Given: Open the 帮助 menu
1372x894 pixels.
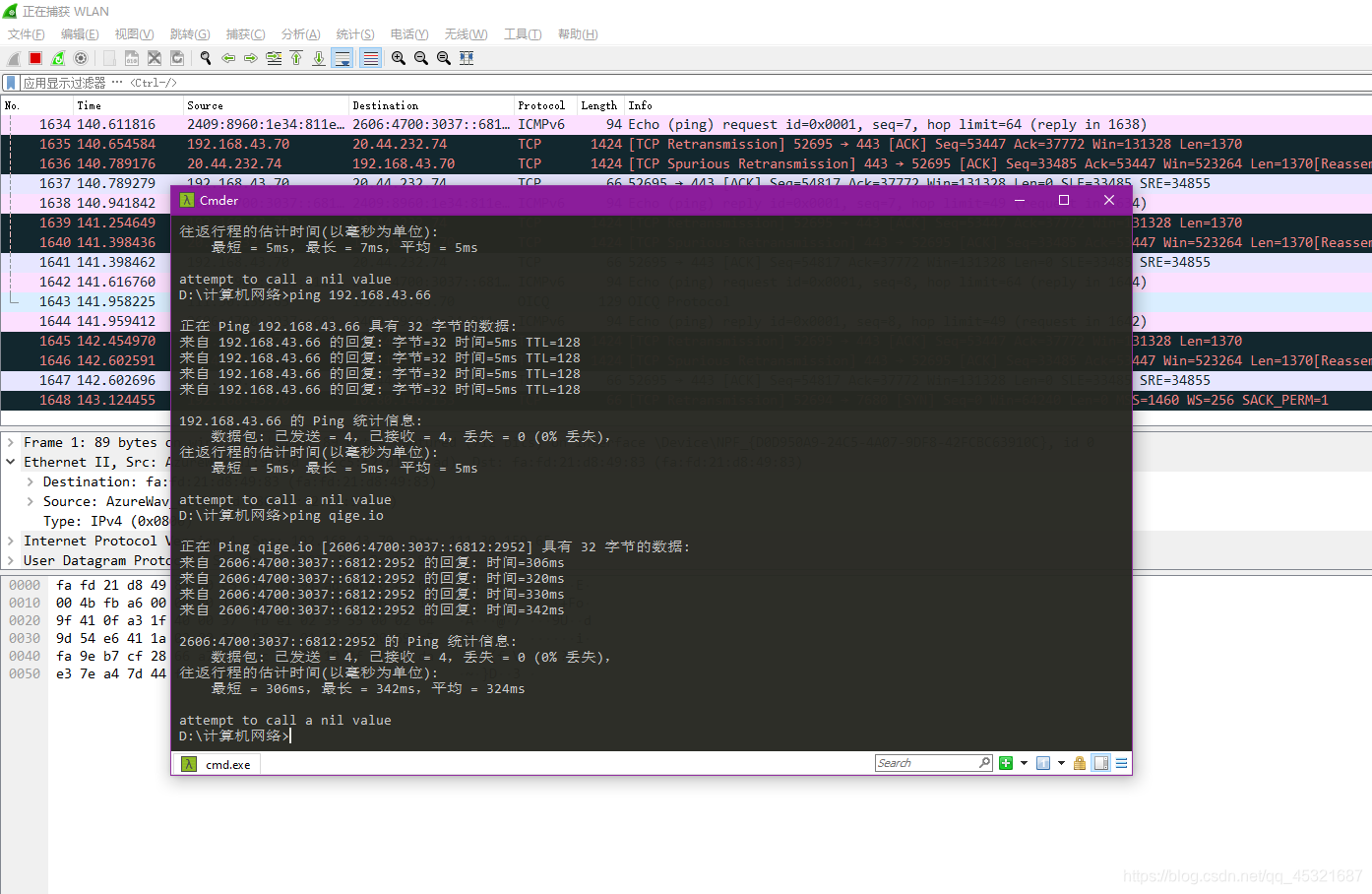Looking at the screenshot, I should pyautogui.click(x=578, y=34).
